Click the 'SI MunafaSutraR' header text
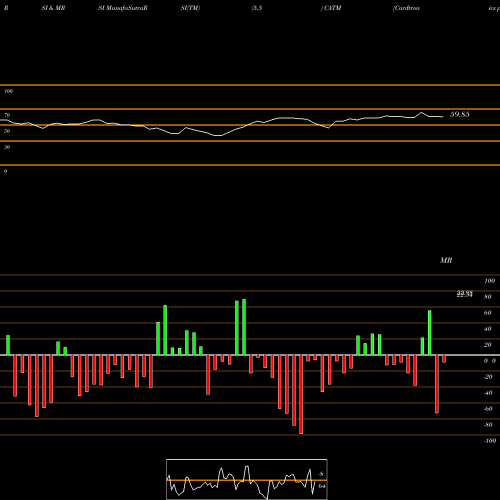The width and height of the screenshot is (500, 500). [123, 8]
